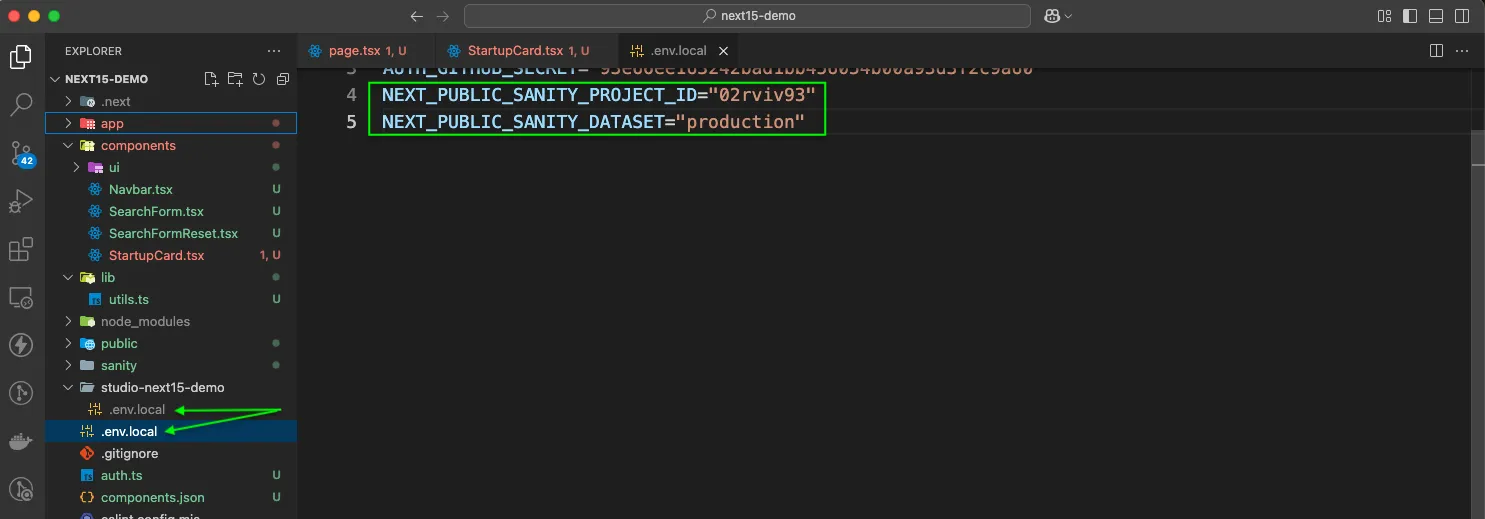The image size is (1485, 519).
Task: Open the Search view in activity bar
Action: pos(20,104)
